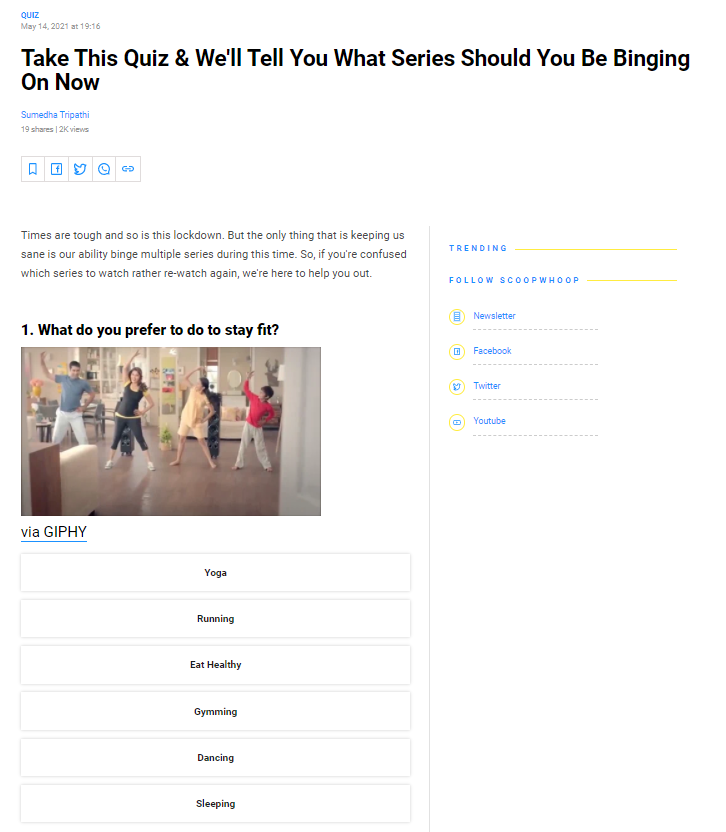The image size is (726, 832).
Task: Share the quiz on Facebook icon
Action: point(56,169)
